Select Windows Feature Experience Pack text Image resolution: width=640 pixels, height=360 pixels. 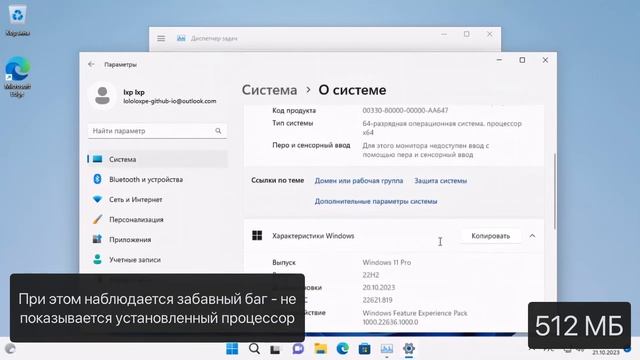pos(415,313)
